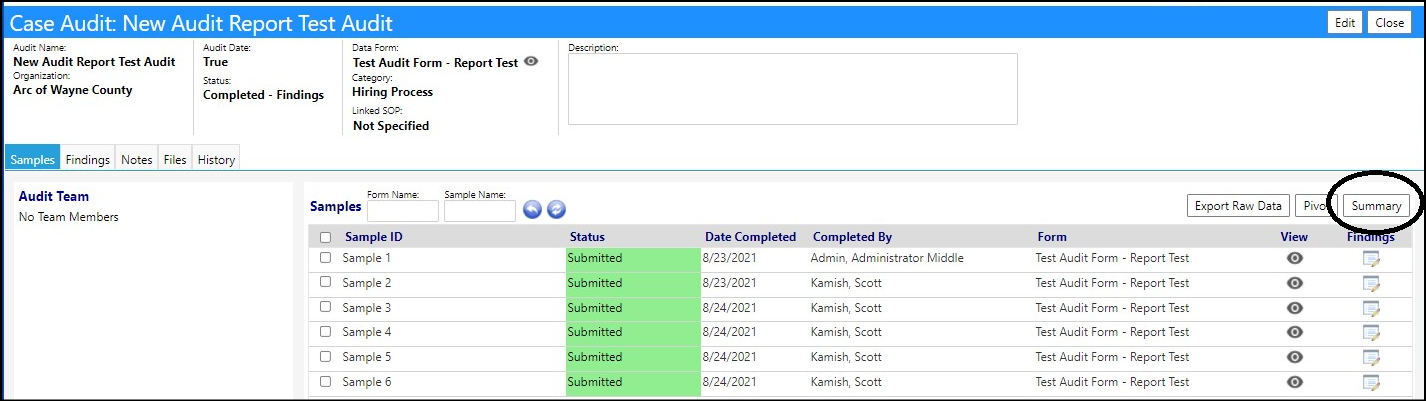The height and width of the screenshot is (401, 1426).
Task: Open findings note icon for Sample 5
Action: coord(1371,358)
